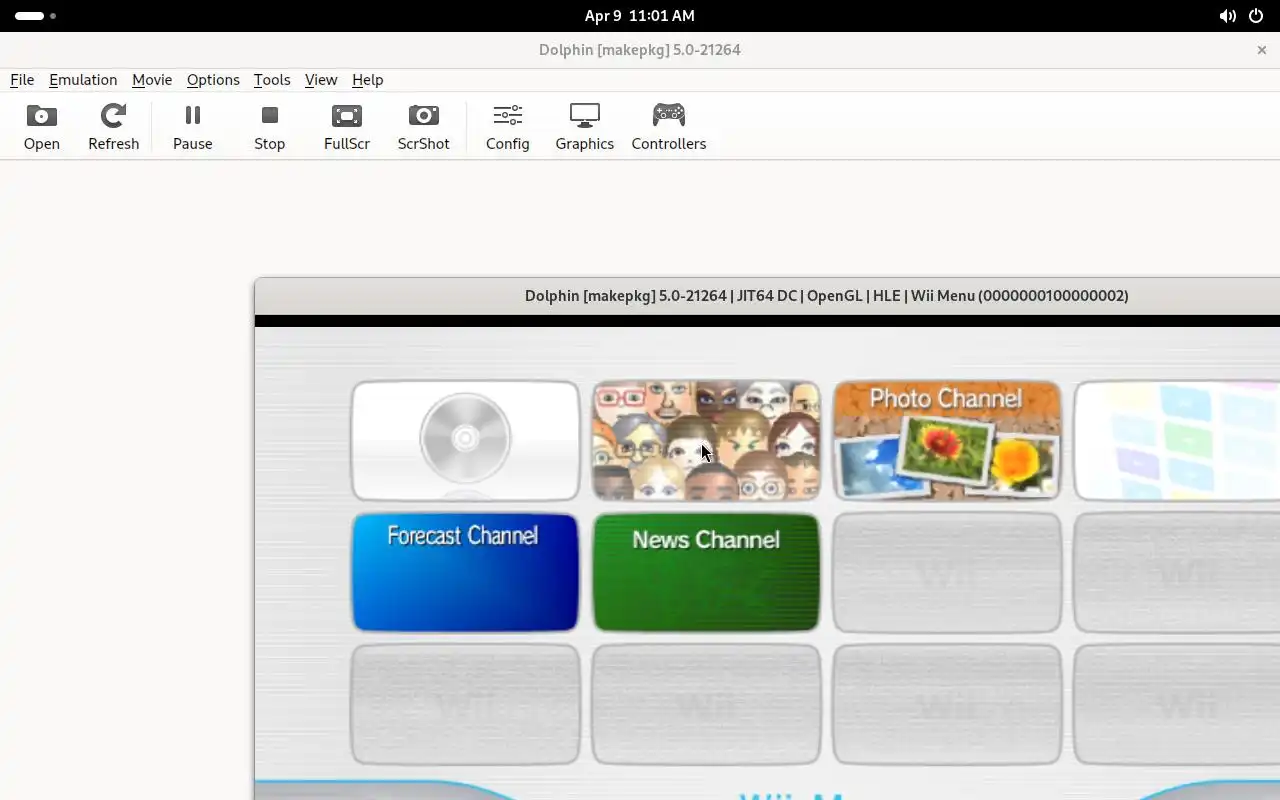Image resolution: width=1280 pixels, height=800 pixels.
Task: Refresh the game list
Action: point(114,126)
